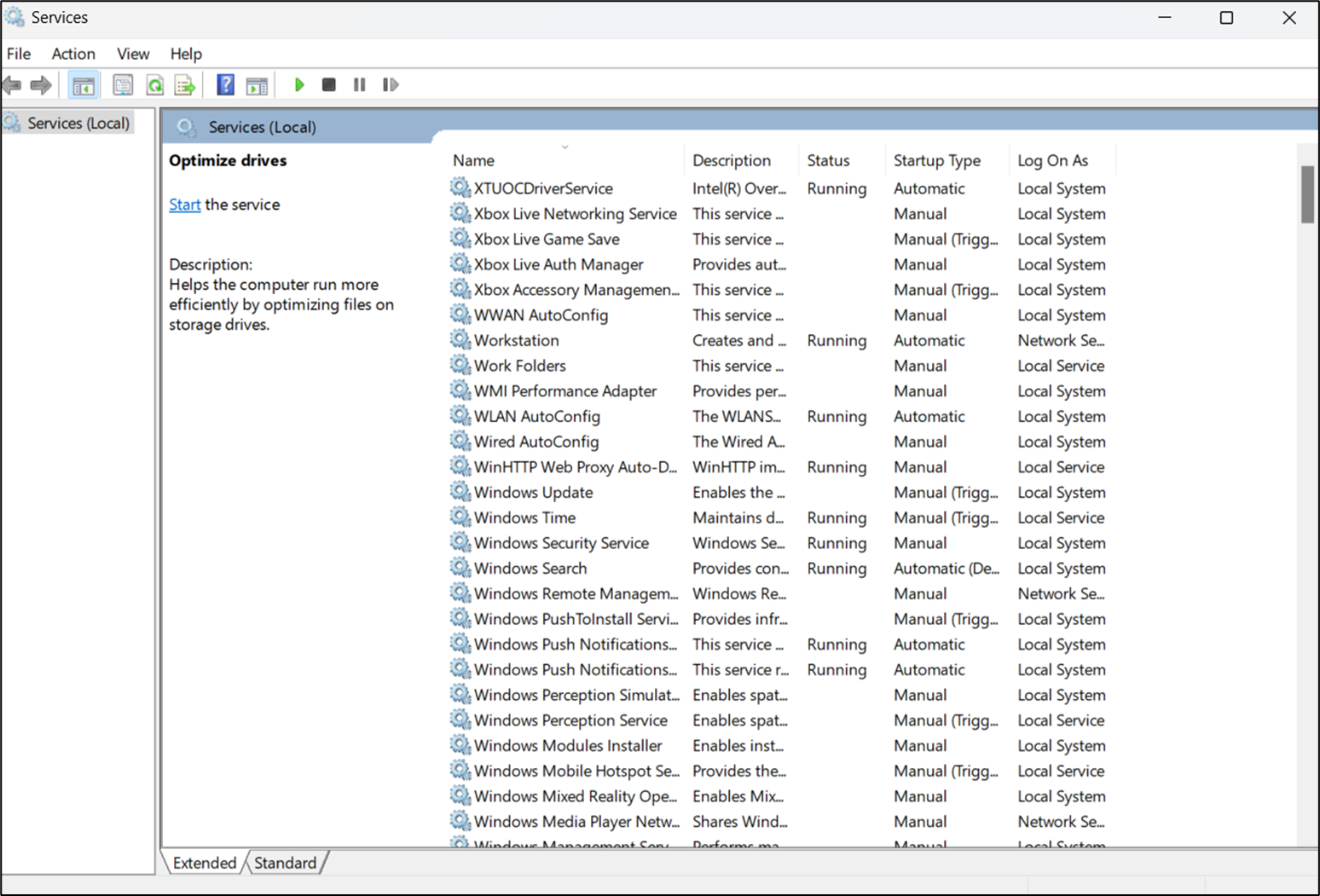Switch to the Extended tab
This screenshot has width=1320, height=896.
[205, 863]
